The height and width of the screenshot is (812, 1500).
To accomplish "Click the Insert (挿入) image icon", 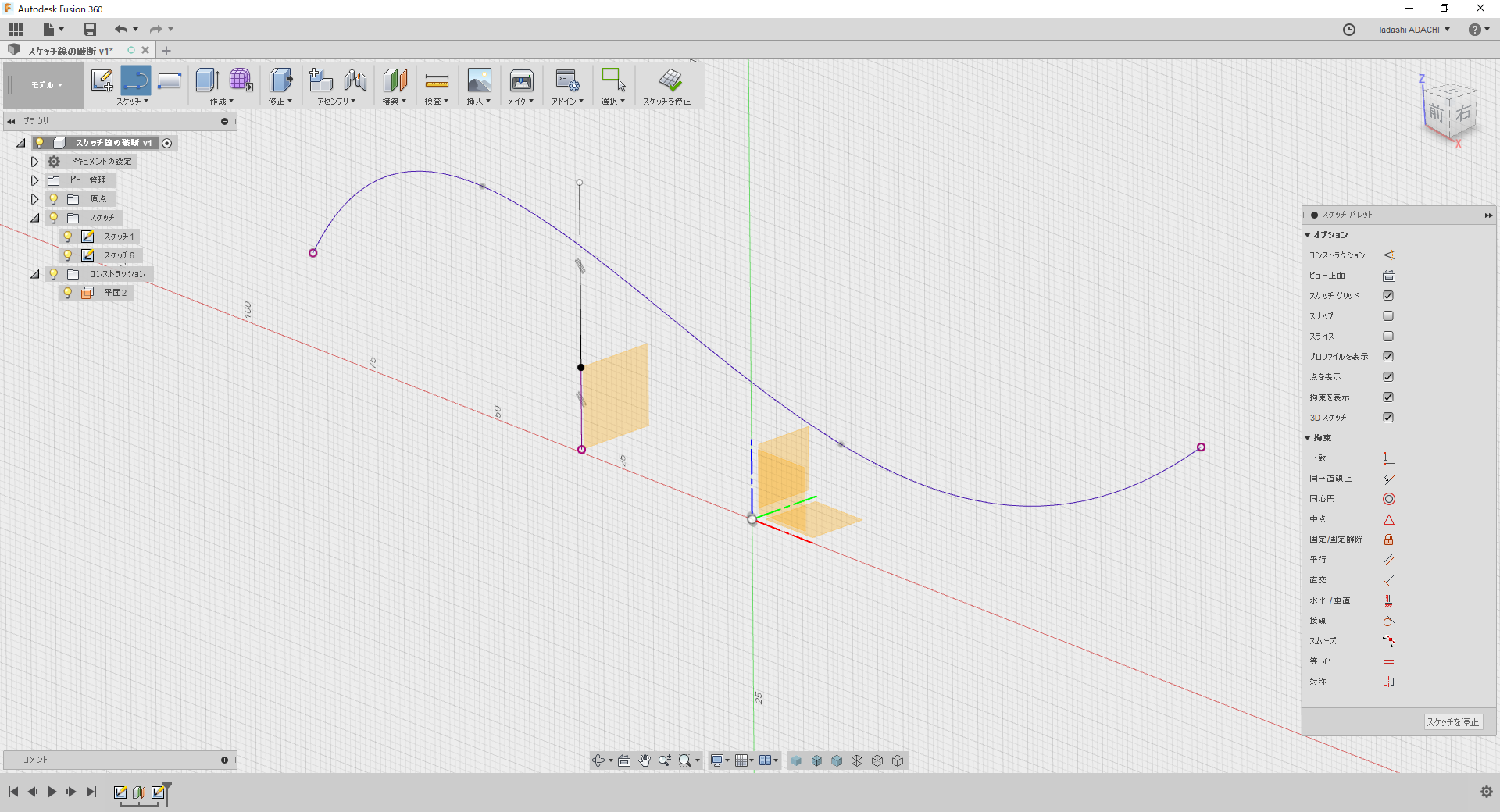I will click(479, 80).
